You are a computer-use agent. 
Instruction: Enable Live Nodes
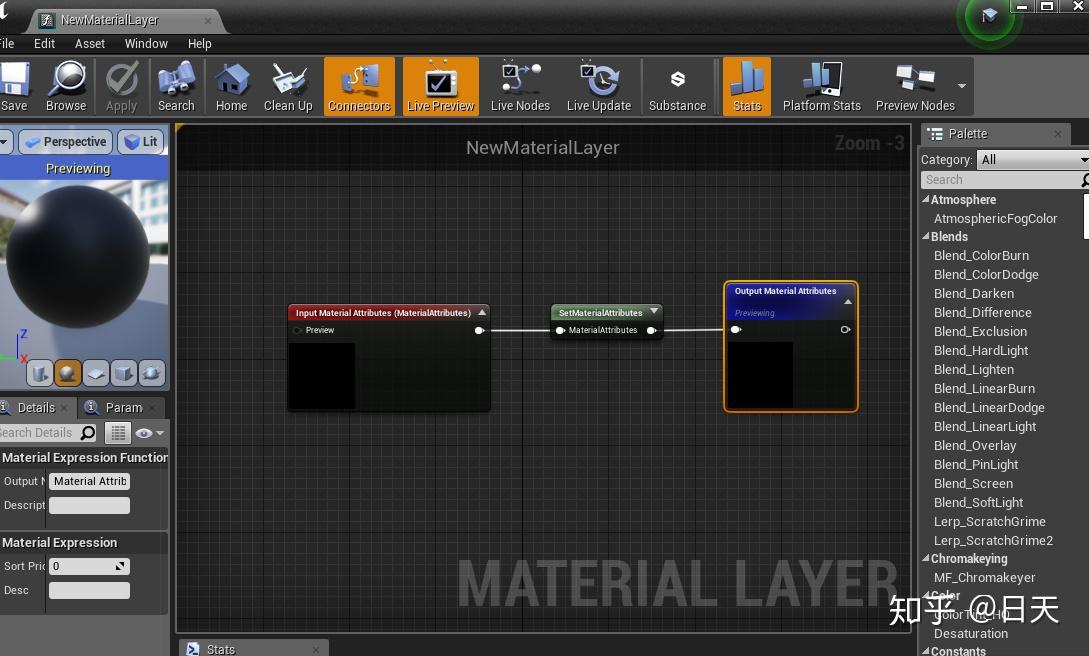point(519,86)
